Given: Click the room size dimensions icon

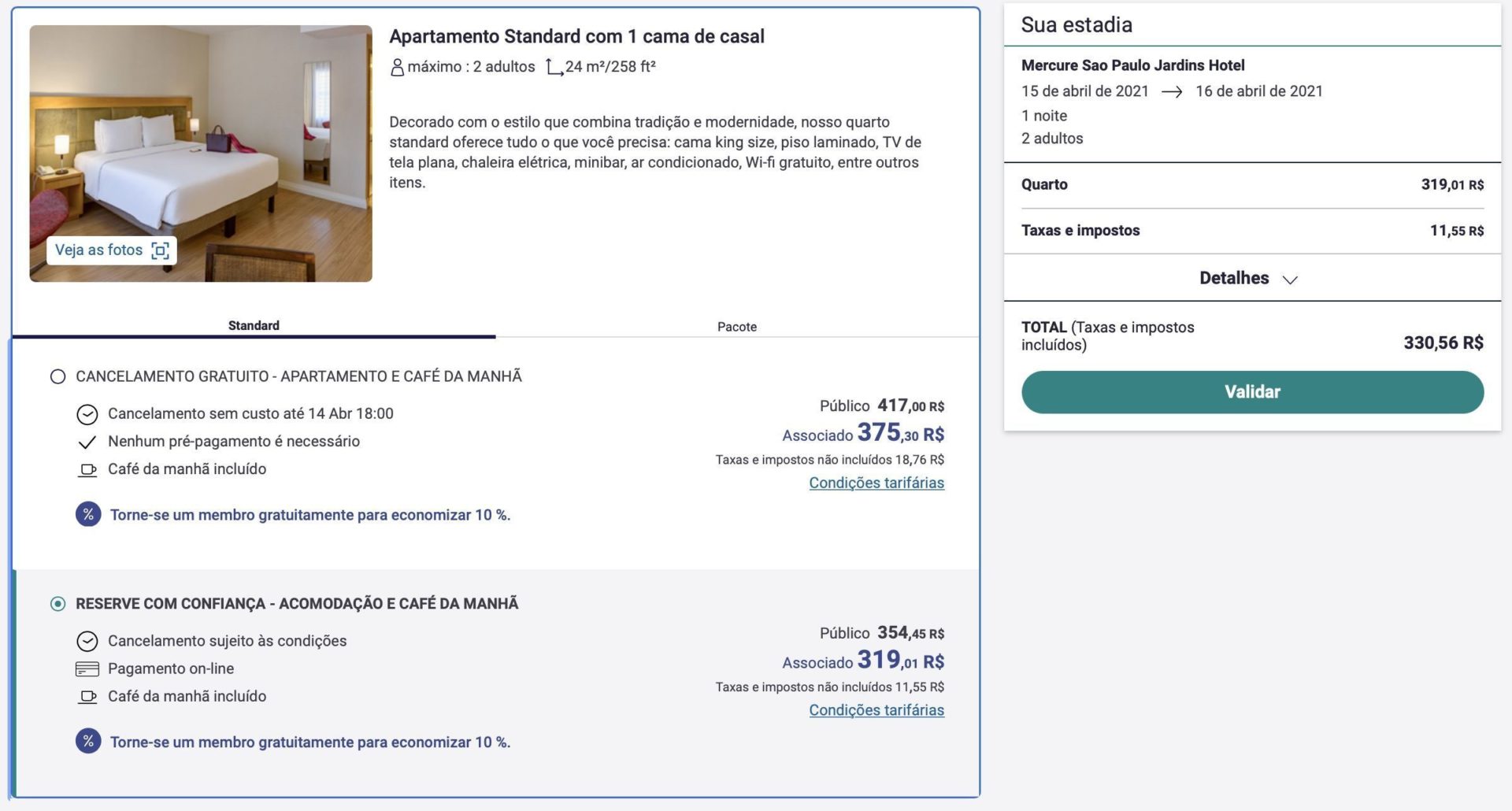Looking at the screenshot, I should click(554, 68).
